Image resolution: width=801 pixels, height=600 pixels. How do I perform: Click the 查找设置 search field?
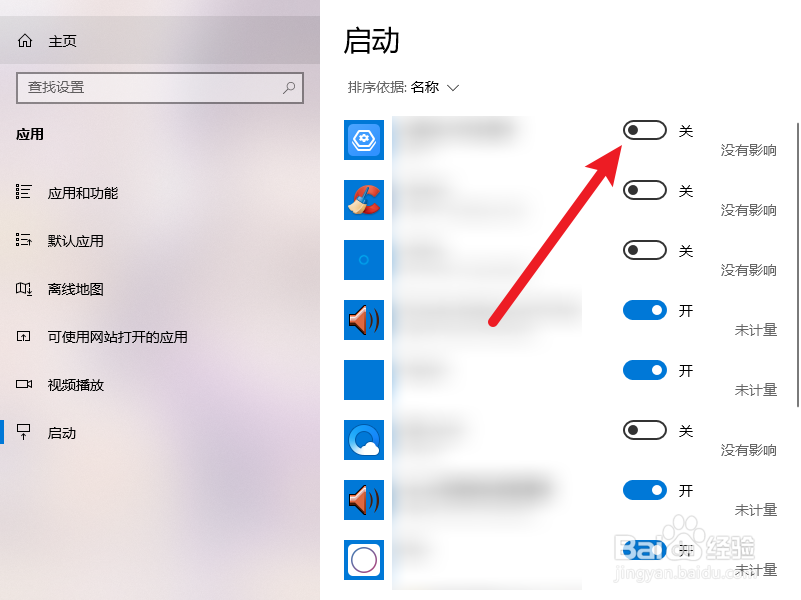(x=160, y=88)
